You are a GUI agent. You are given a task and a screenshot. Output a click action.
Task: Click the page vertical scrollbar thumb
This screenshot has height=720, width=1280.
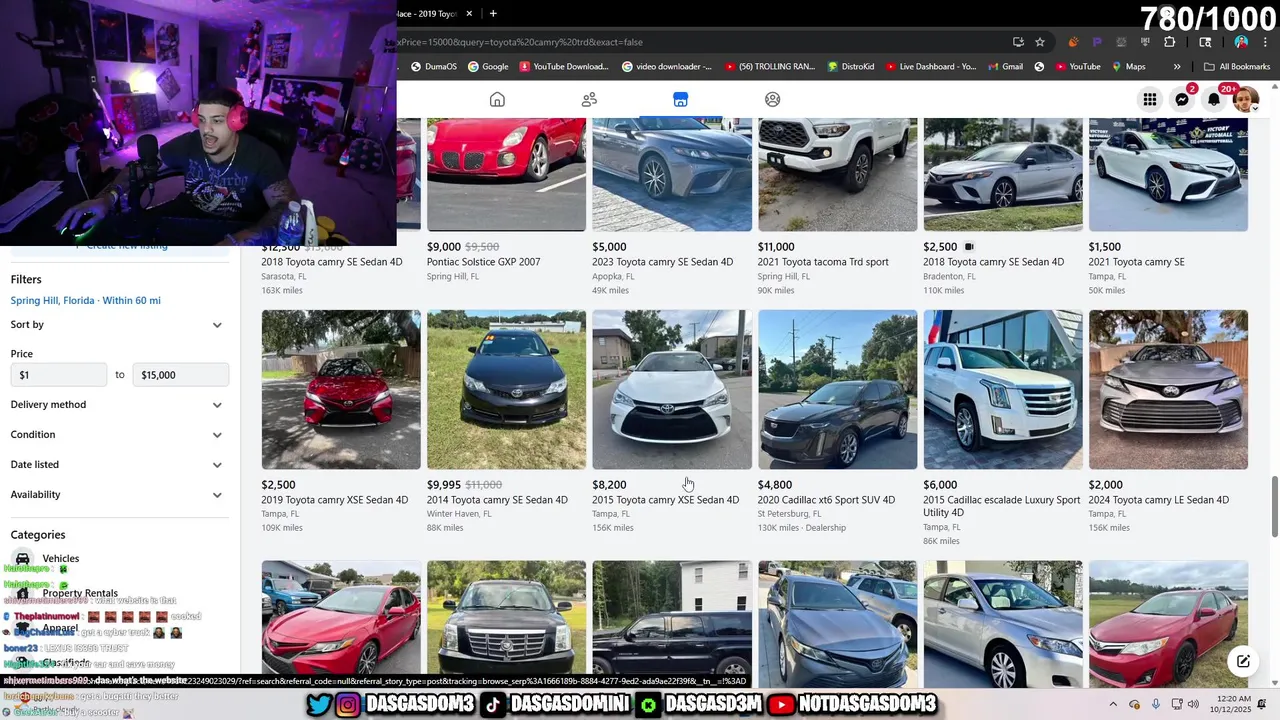pyautogui.click(x=1274, y=508)
